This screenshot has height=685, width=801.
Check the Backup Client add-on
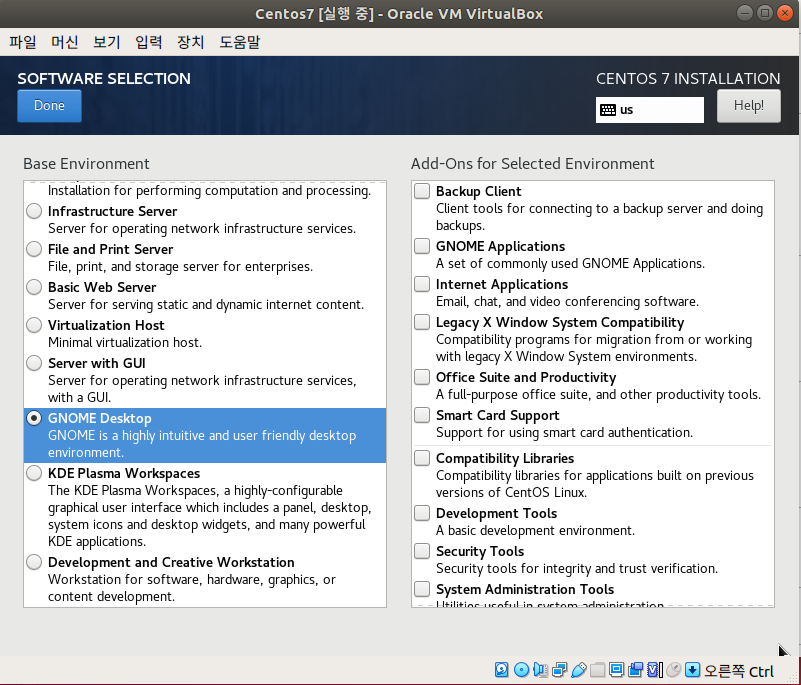point(422,191)
